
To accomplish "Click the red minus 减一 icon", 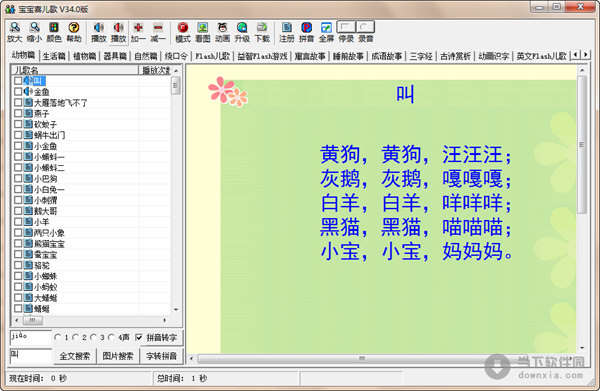I will (158, 27).
